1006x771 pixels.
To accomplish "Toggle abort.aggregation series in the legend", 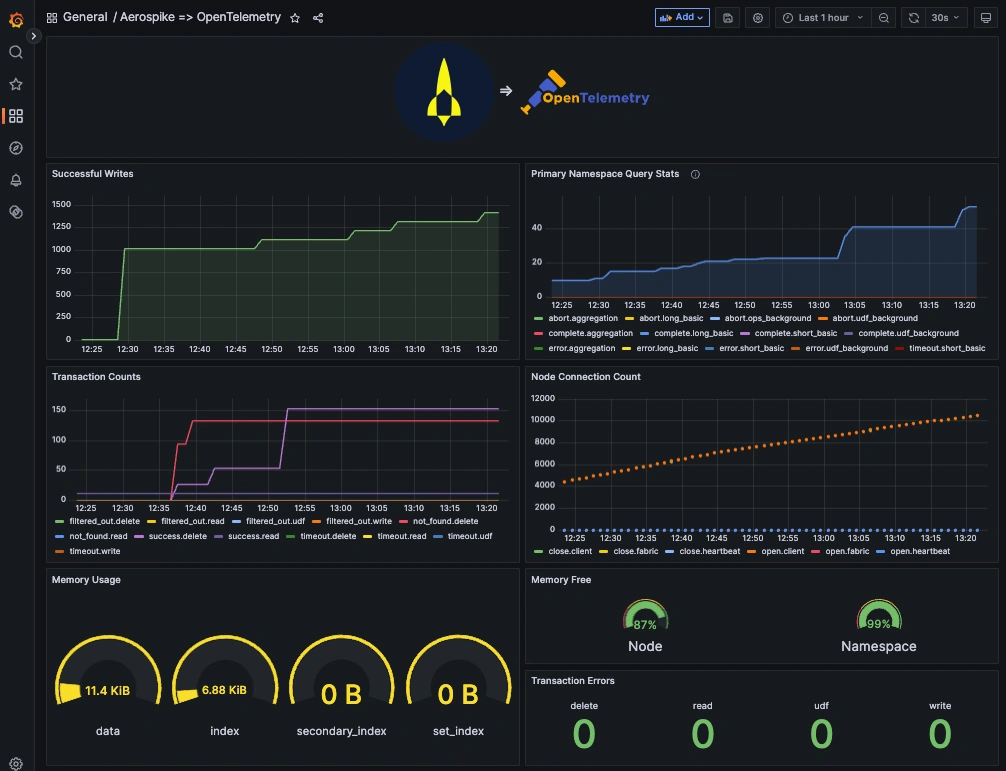I will (x=583, y=318).
